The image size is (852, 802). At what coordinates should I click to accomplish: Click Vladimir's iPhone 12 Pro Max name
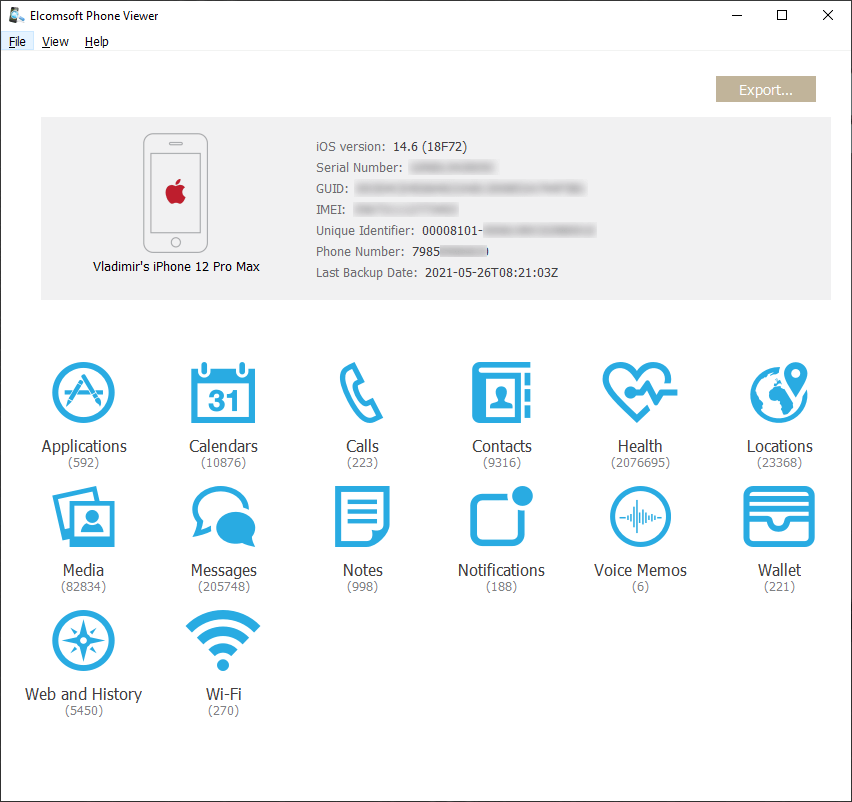pos(176,267)
